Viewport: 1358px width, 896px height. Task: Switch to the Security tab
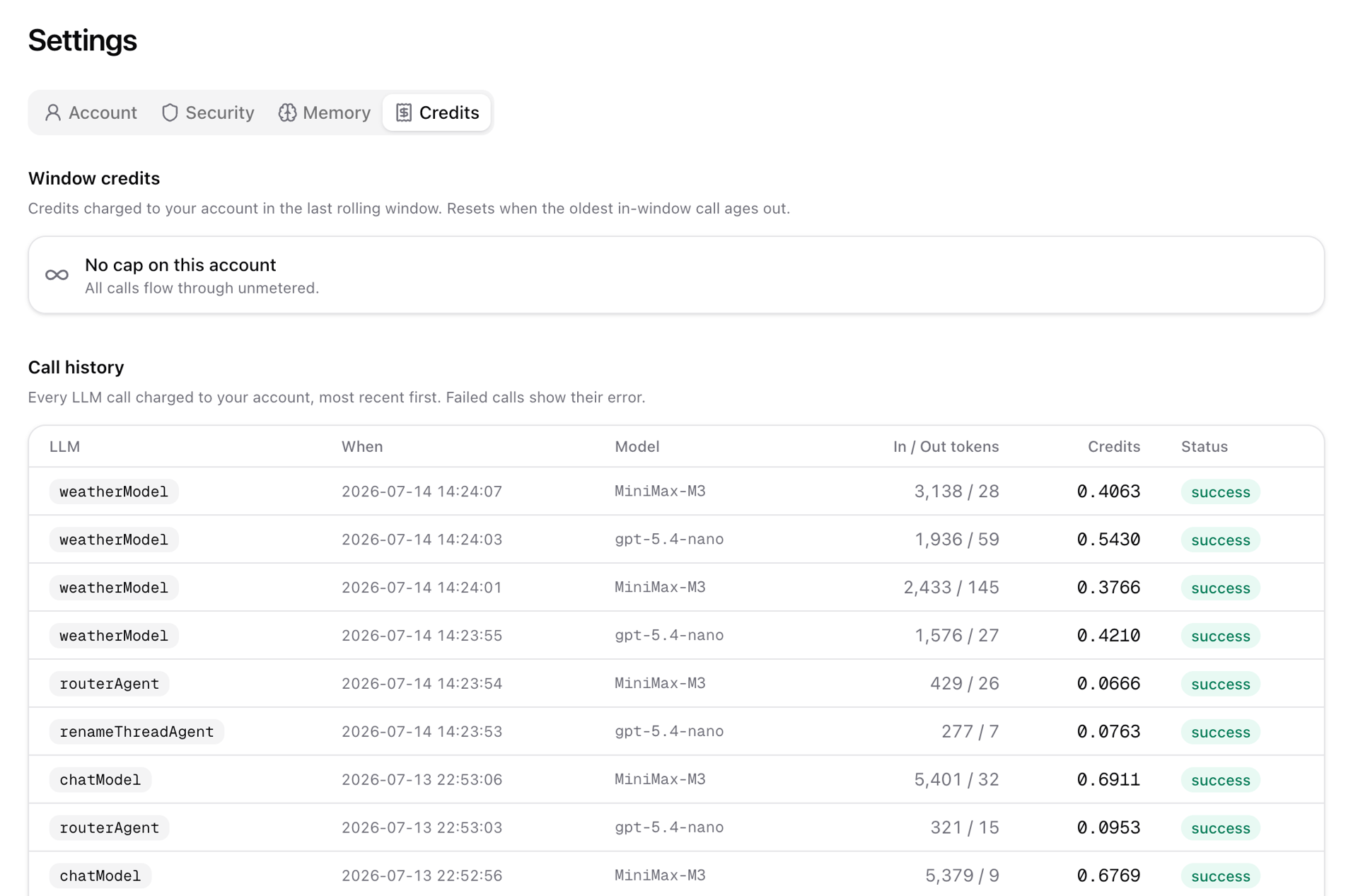pos(208,112)
